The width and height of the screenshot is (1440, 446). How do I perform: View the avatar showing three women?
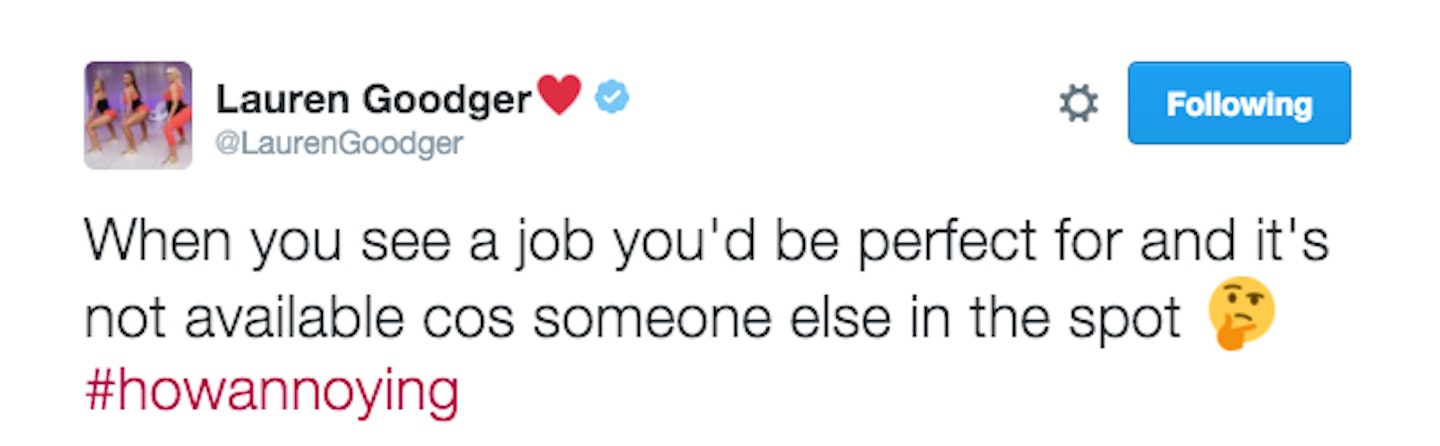[x=138, y=115]
